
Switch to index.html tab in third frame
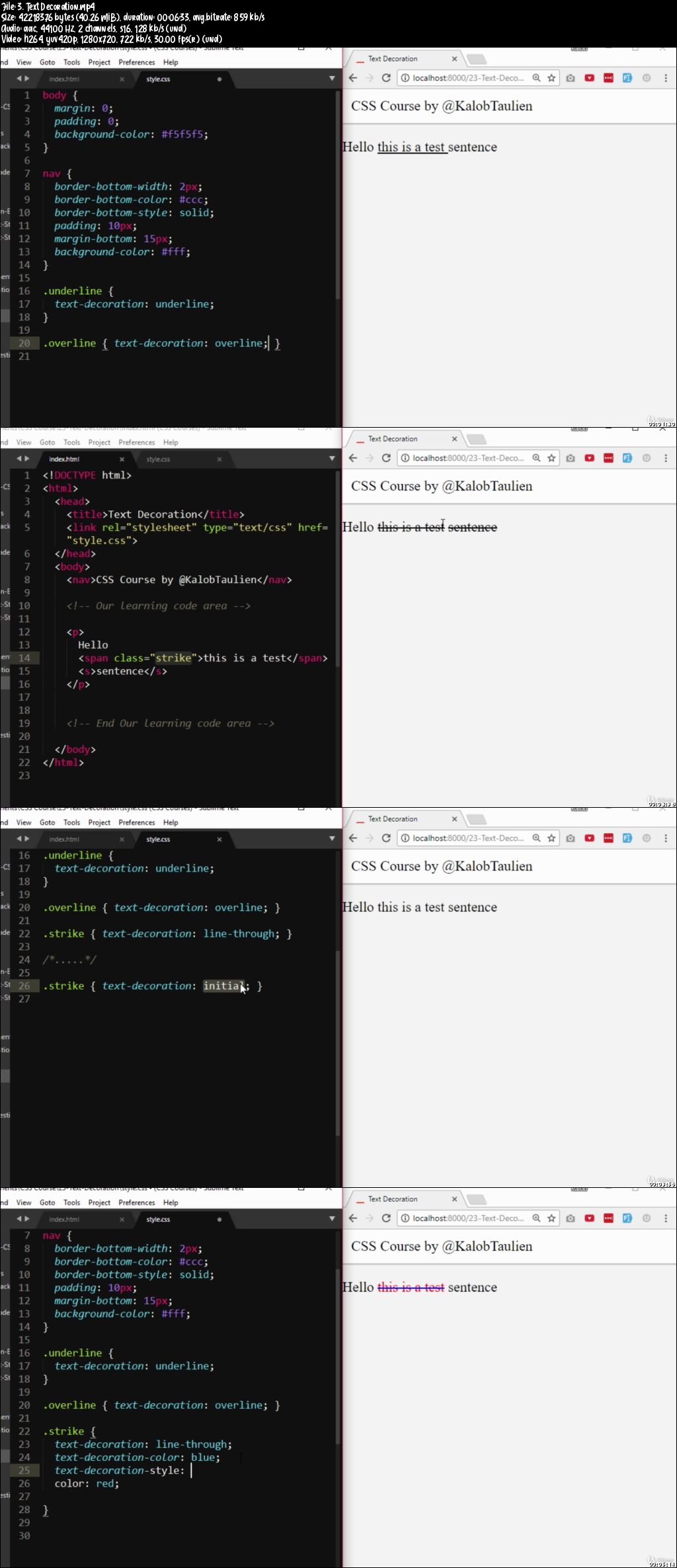click(x=64, y=840)
